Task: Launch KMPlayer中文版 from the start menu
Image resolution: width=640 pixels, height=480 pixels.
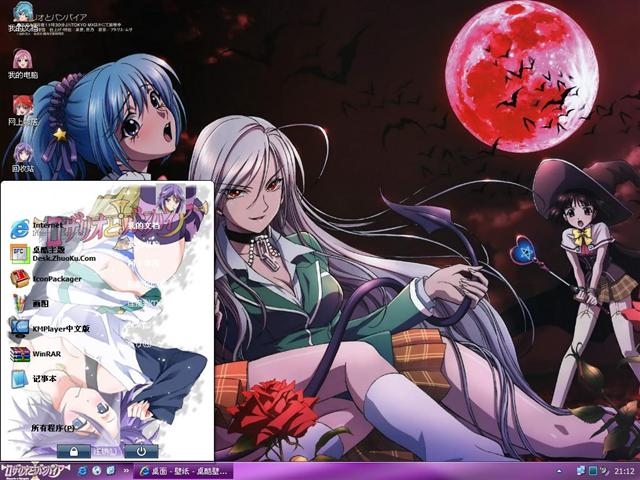Action: [x=50, y=329]
